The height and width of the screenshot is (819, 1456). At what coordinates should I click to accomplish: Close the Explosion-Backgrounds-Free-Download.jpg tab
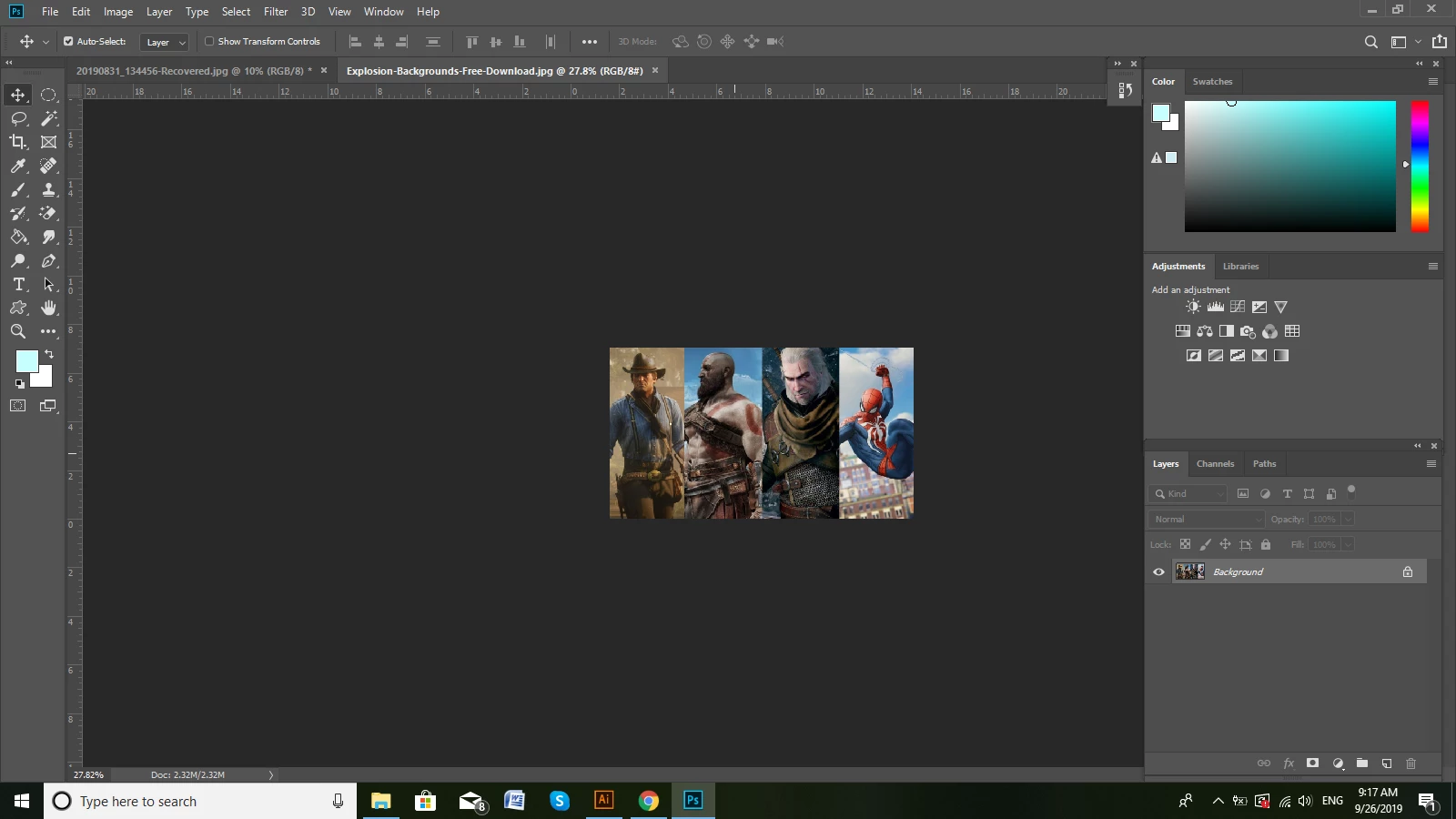point(654,70)
